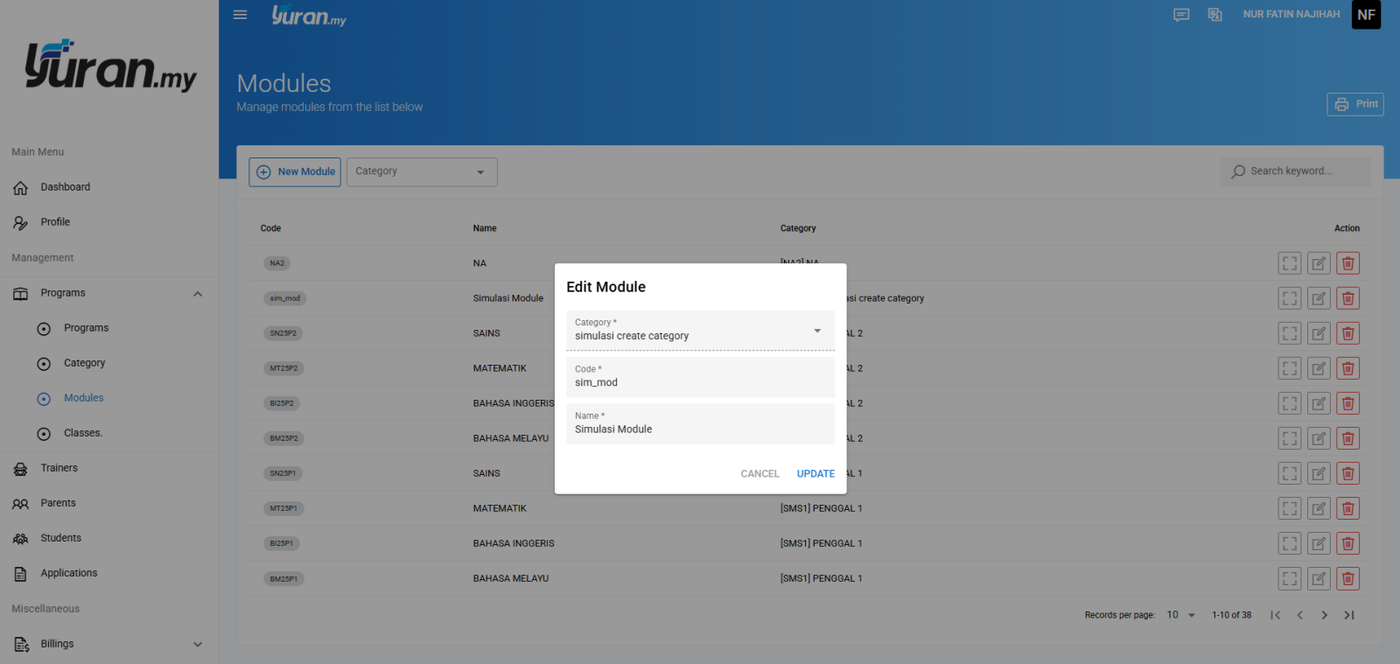Expand the Billings menu section

pyautogui.click(x=197, y=645)
